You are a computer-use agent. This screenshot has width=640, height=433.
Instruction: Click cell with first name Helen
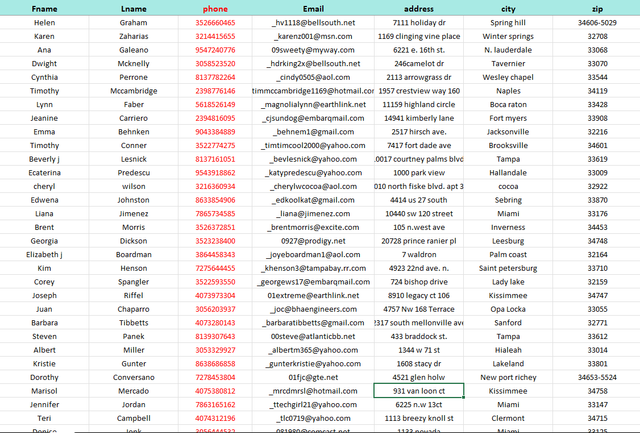(x=44, y=22)
